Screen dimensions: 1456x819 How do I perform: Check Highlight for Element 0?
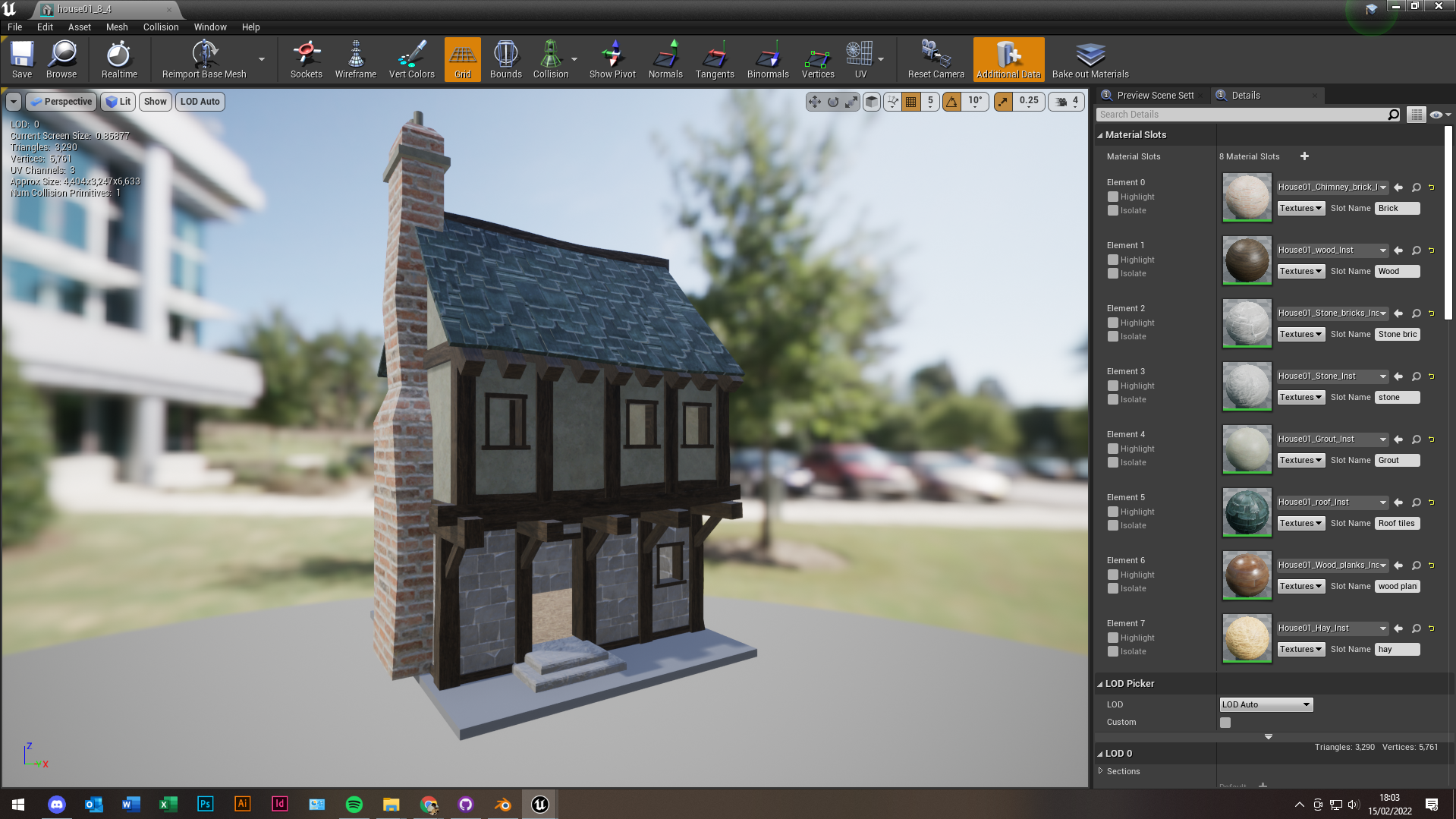pyautogui.click(x=1113, y=197)
